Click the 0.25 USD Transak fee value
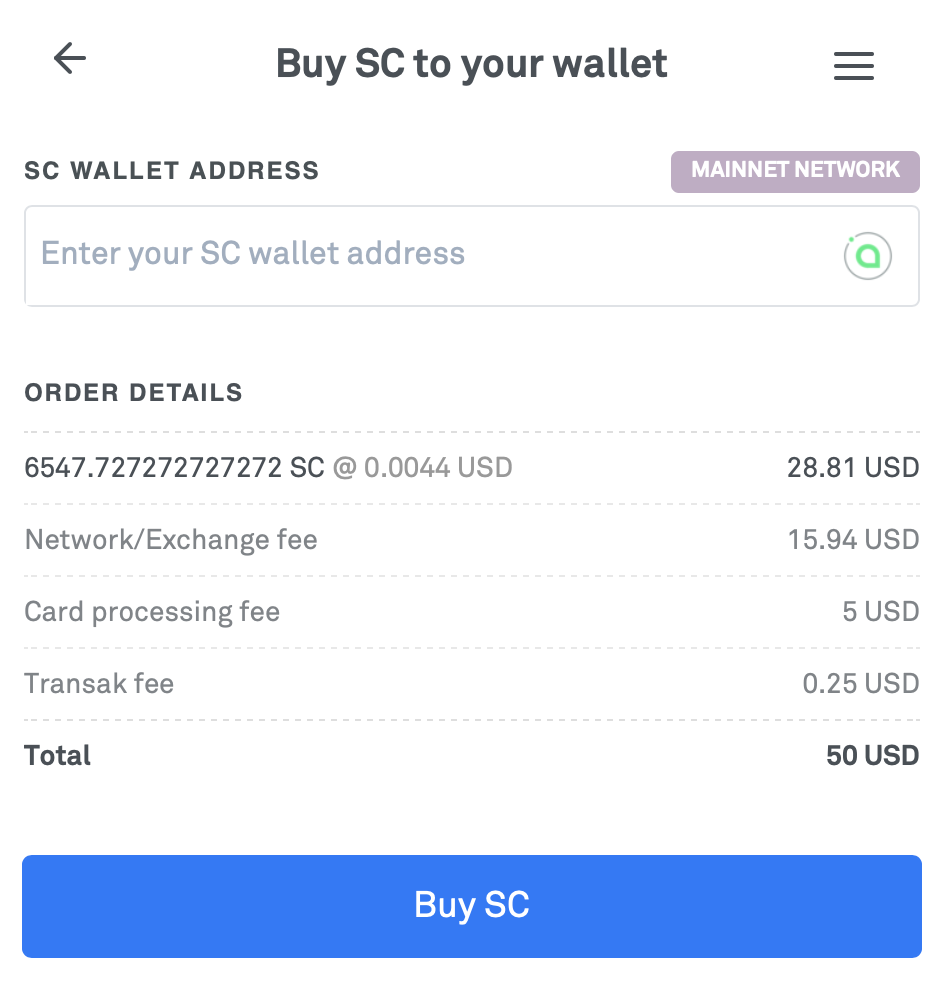The width and height of the screenshot is (944, 996). [861, 683]
